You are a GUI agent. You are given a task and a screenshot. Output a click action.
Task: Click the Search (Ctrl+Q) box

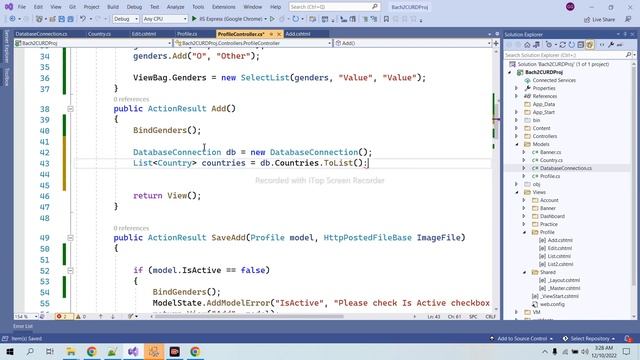pyautogui.click(x=334, y=7)
